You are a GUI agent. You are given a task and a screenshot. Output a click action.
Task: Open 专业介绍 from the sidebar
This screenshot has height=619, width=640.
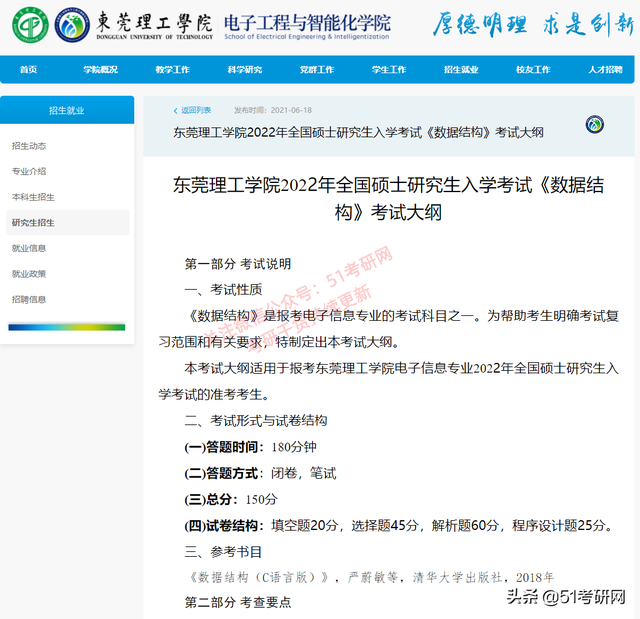[x=29, y=171]
